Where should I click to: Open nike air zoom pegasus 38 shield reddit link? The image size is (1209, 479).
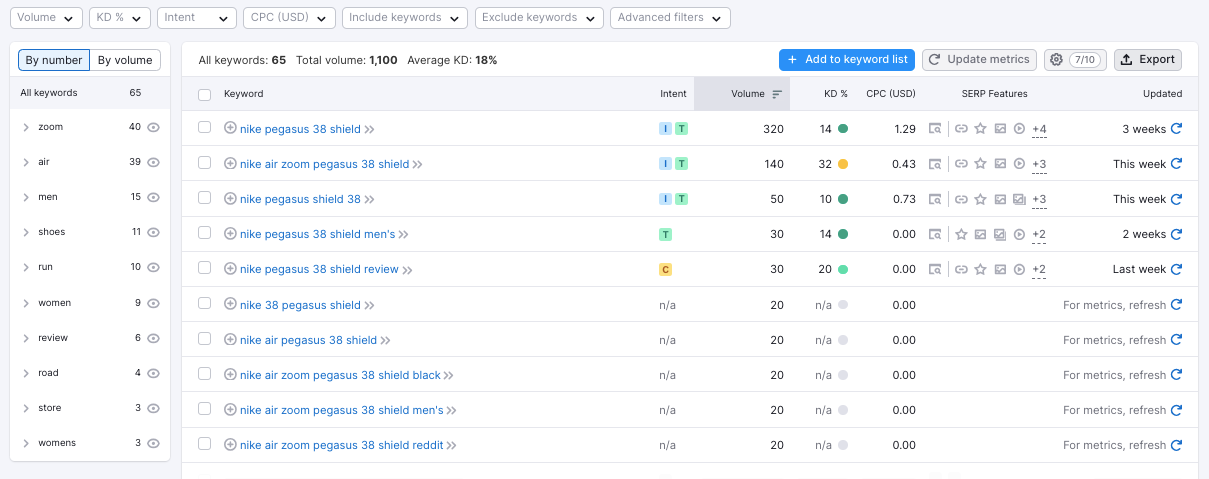coord(341,445)
